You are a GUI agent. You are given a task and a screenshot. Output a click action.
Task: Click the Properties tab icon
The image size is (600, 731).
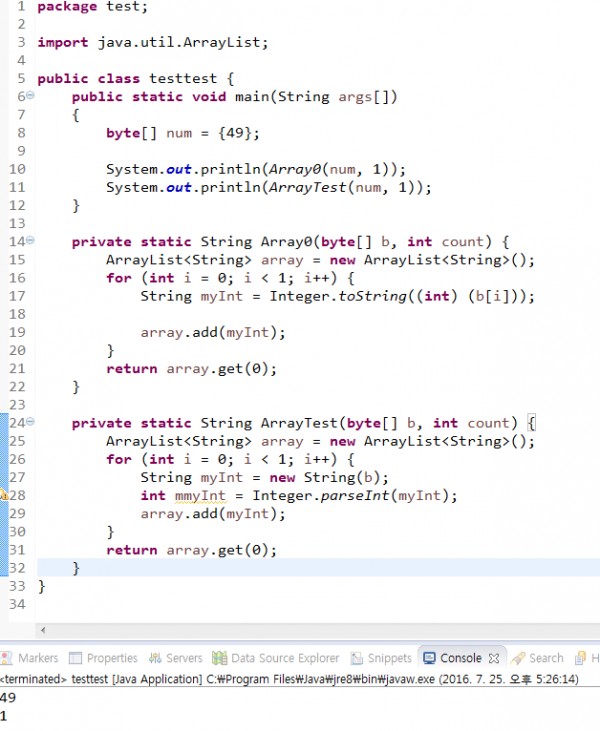[x=75, y=658]
